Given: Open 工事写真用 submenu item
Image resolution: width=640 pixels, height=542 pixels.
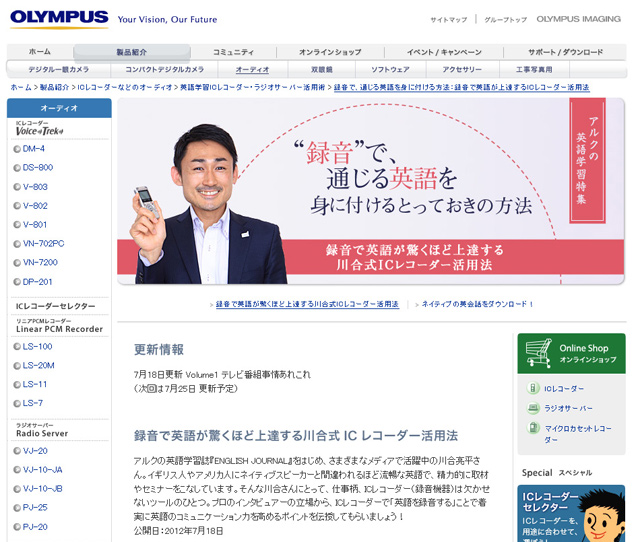Looking at the screenshot, I should tap(534, 69).
